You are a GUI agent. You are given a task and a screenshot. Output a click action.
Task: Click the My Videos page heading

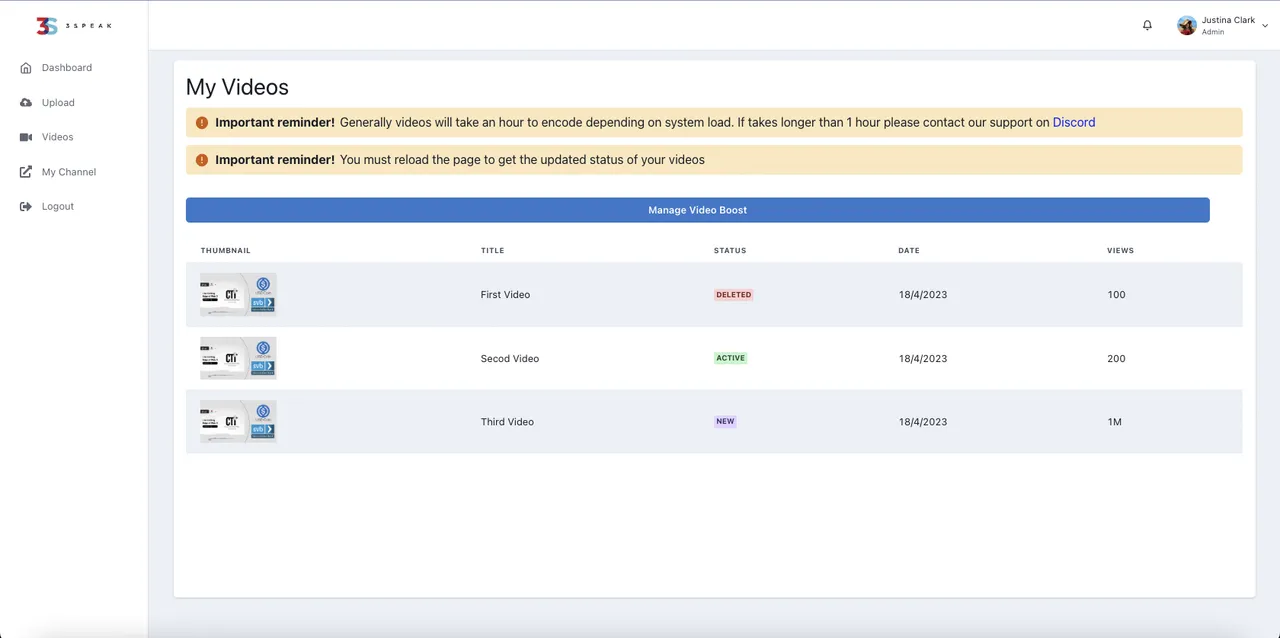click(237, 87)
